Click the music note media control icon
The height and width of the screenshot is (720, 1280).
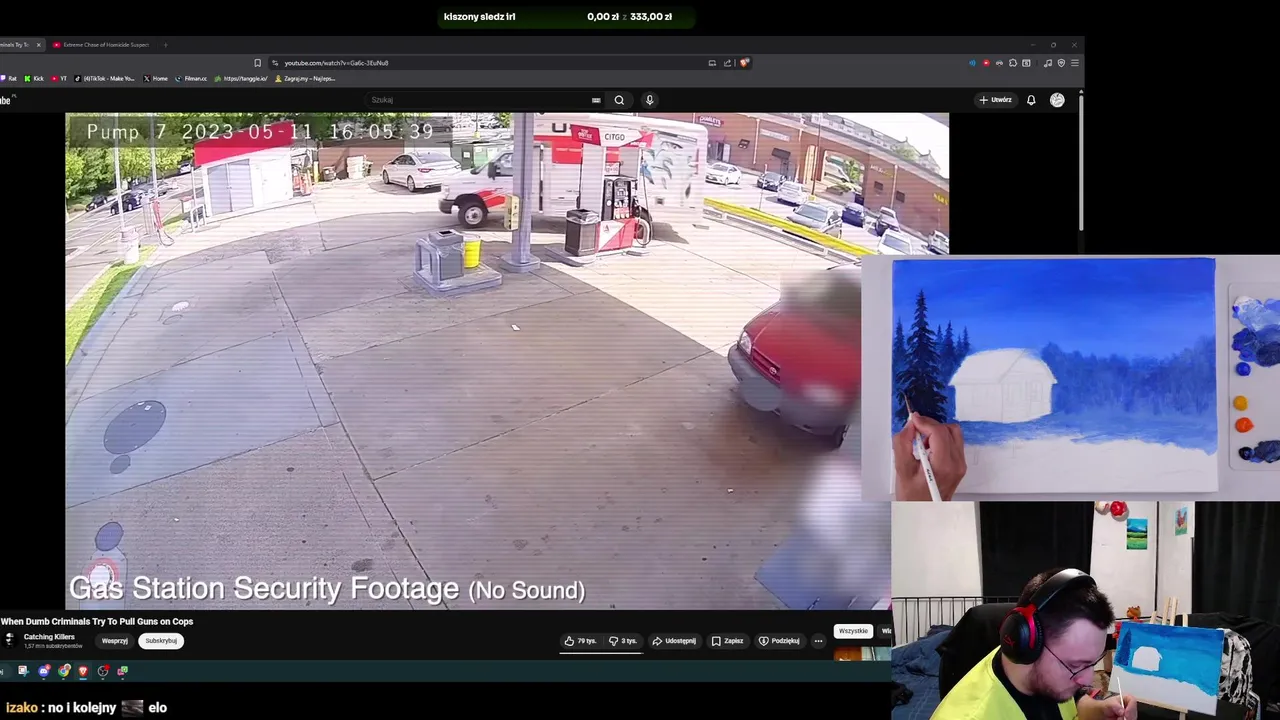click(x=1048, y=63)
